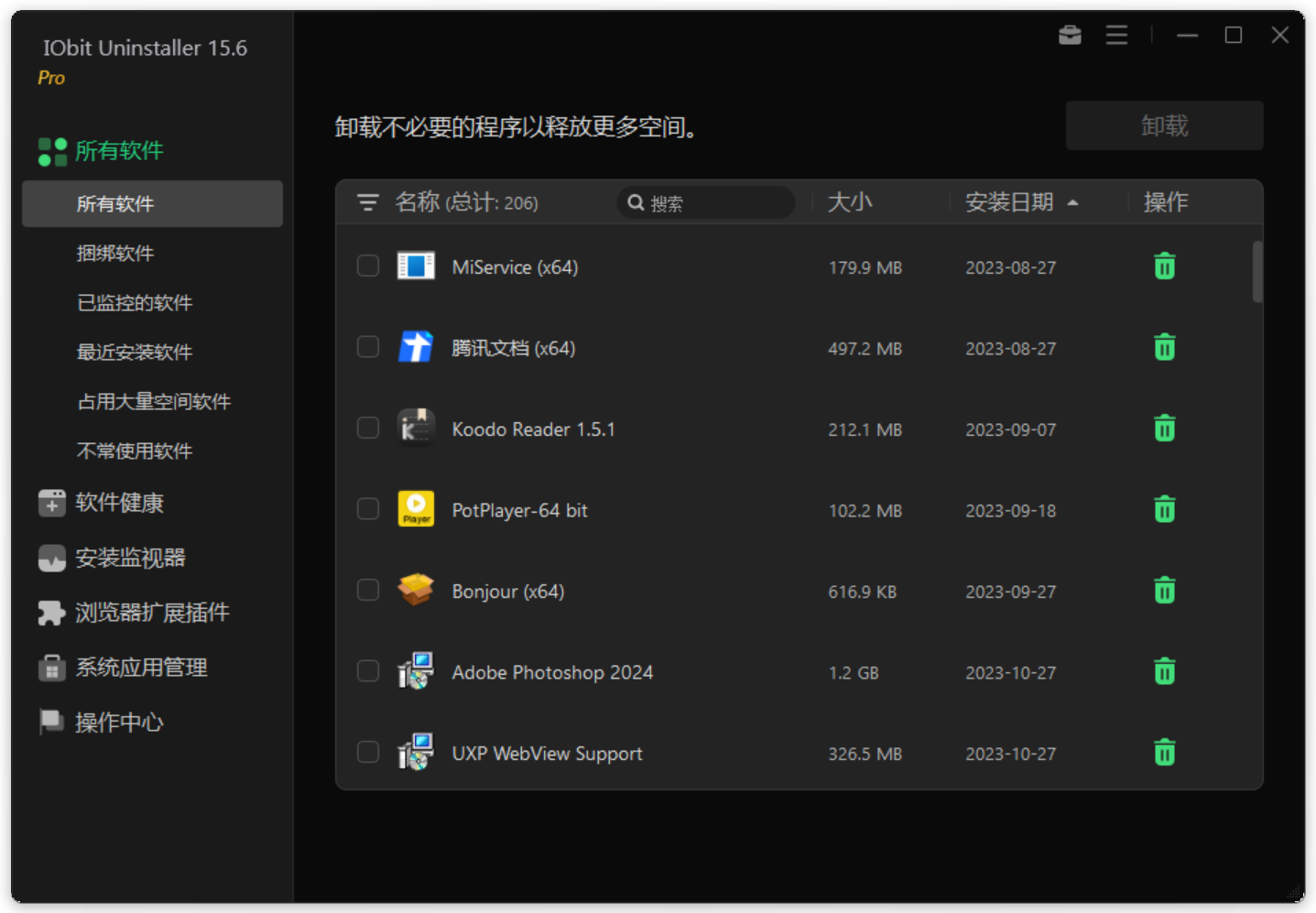
Task: Open the toolbox briefcase icon
Action: (x=1070, y=35)
